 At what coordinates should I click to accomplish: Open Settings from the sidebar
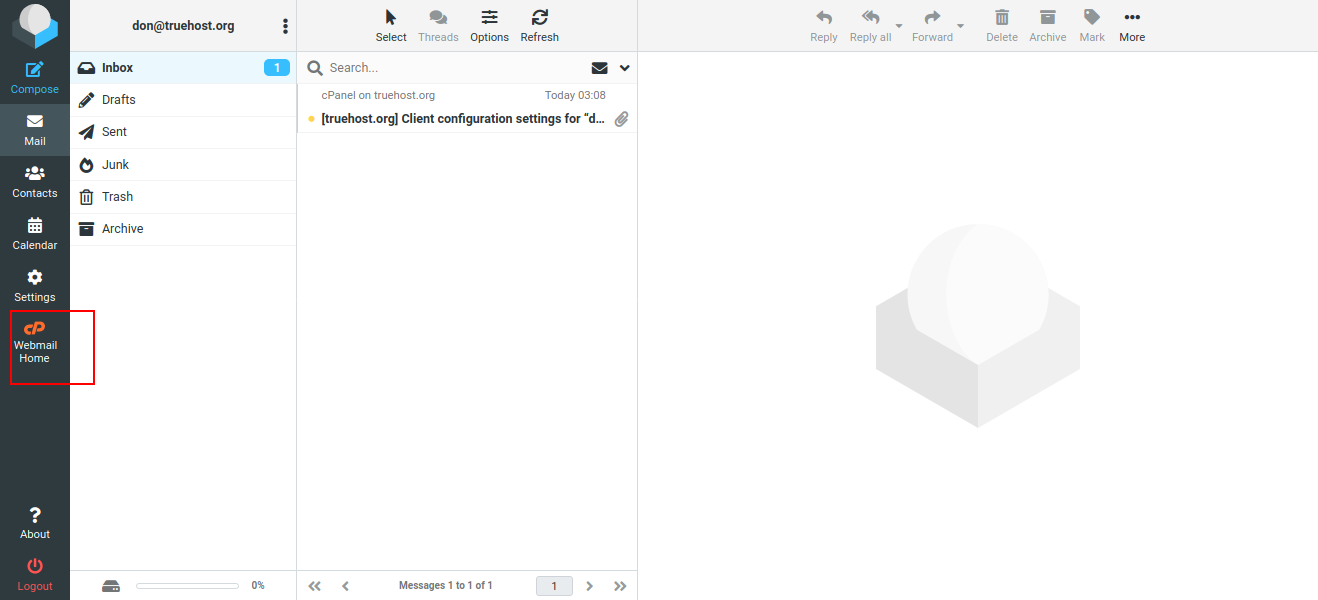click(x=35, y=286)
